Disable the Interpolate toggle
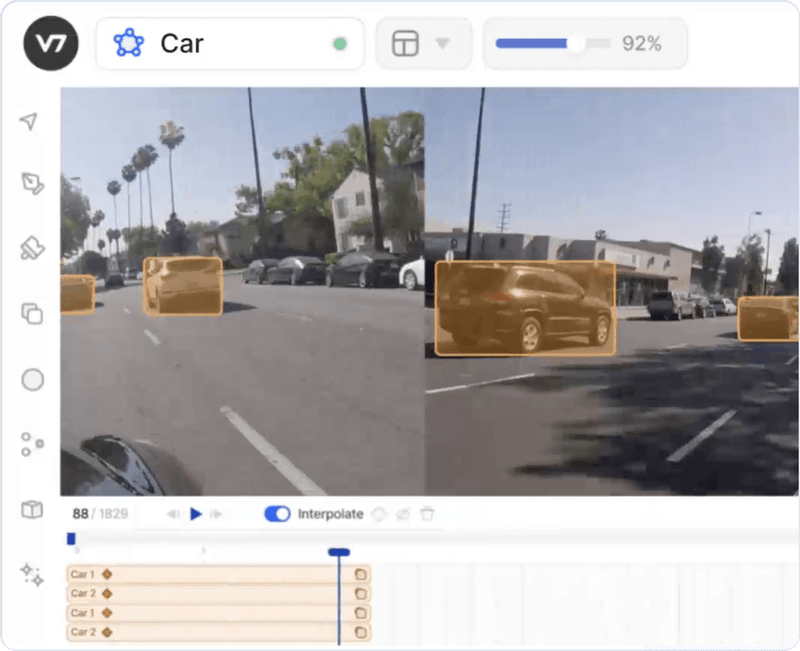This screenshot has width=800, height=651. click(278, 514)
